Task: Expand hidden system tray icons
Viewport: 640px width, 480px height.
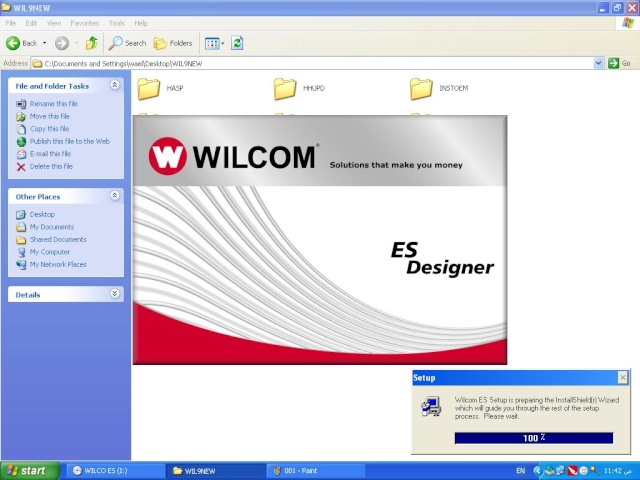Action: (x=537, y=471)
